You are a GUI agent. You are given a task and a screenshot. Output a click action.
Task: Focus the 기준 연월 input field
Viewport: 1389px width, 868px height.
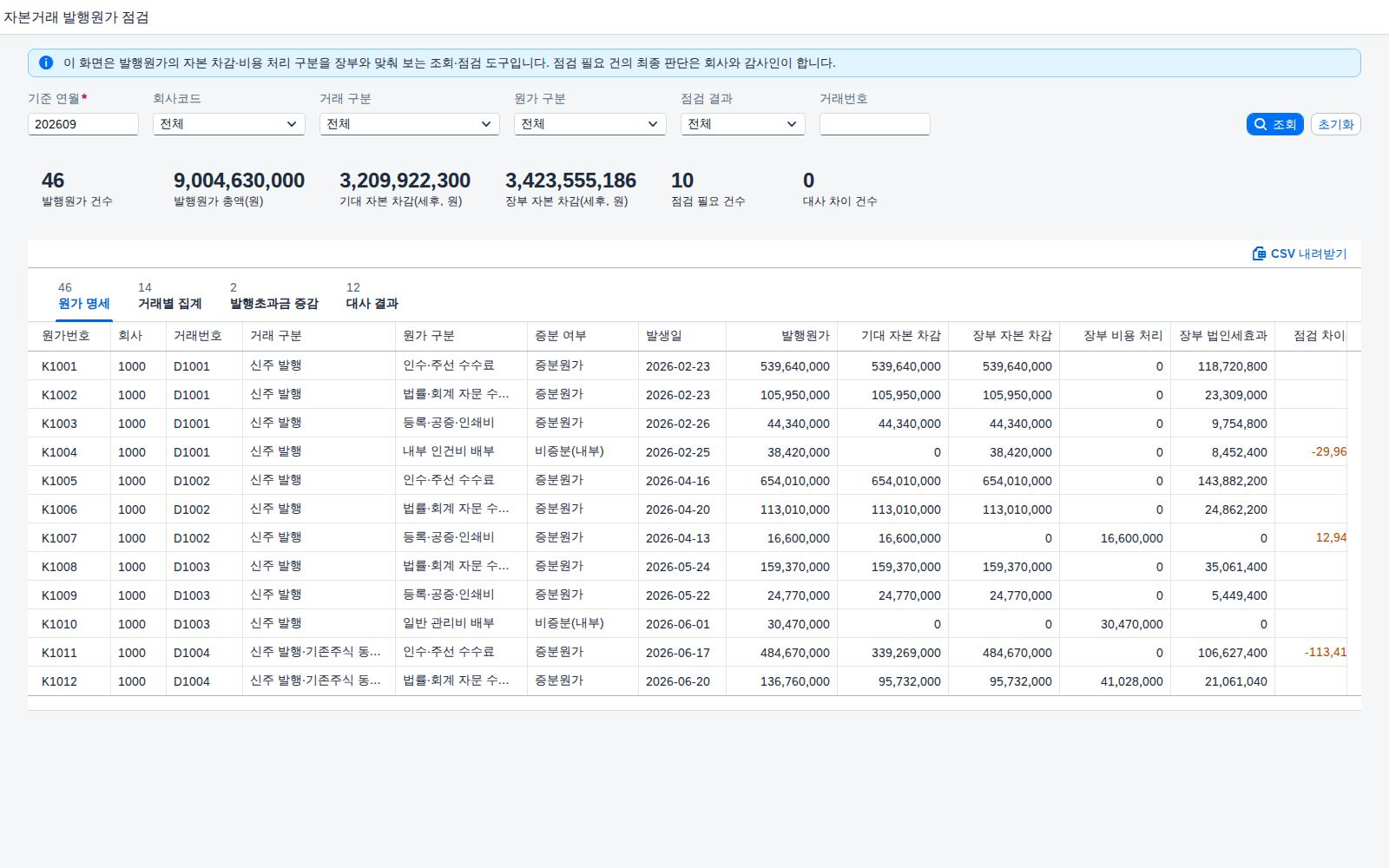pyautogui.click(x=83, y=124)
